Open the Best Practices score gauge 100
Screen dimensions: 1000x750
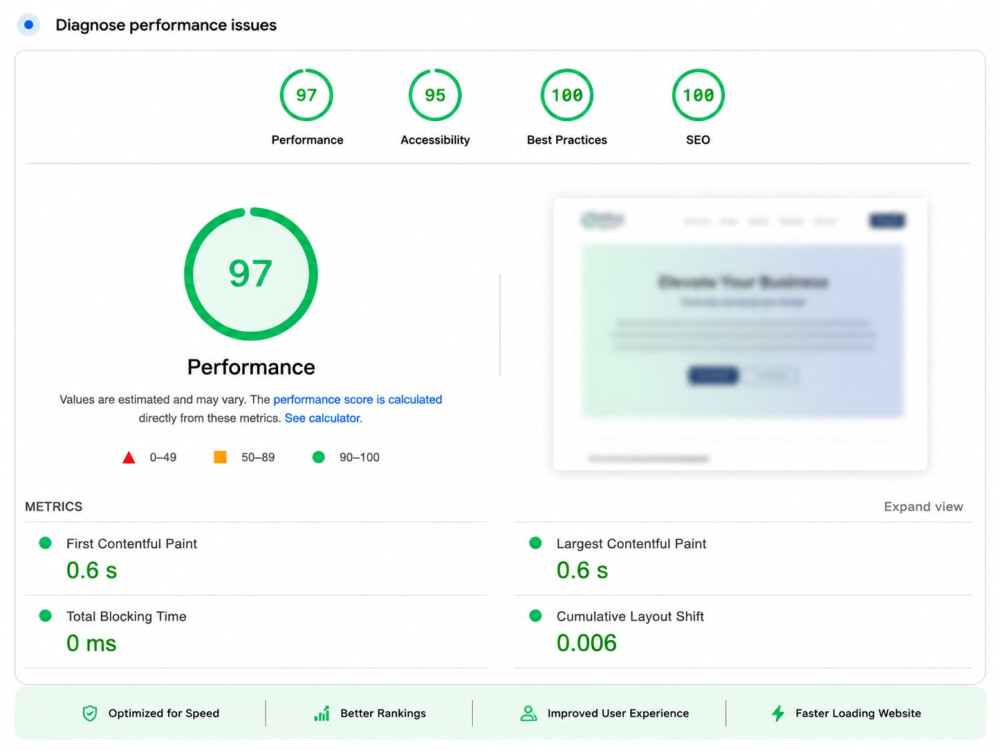click(x=567, y=95)
